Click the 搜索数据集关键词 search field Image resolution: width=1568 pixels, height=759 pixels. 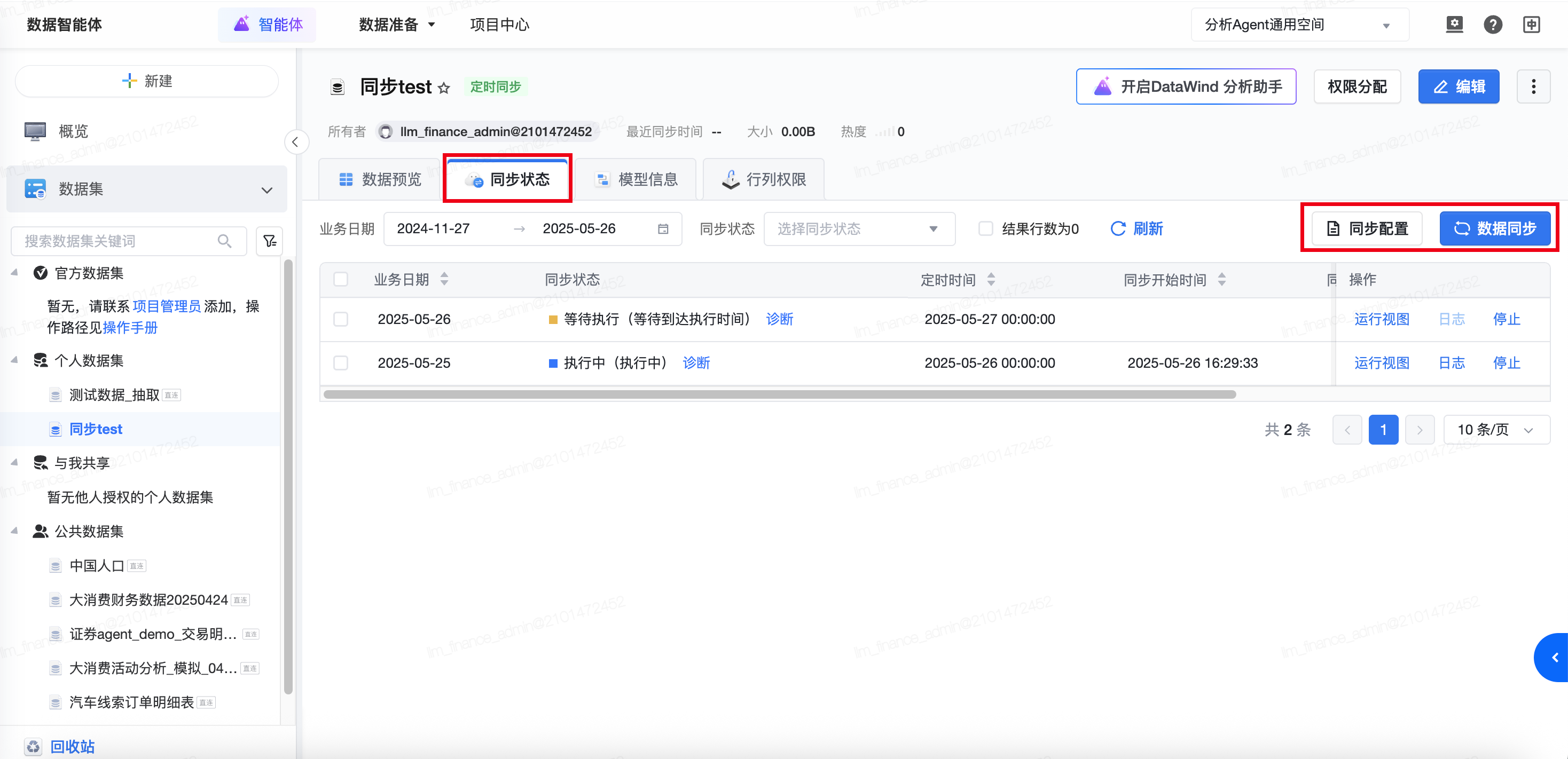(129, 241)
